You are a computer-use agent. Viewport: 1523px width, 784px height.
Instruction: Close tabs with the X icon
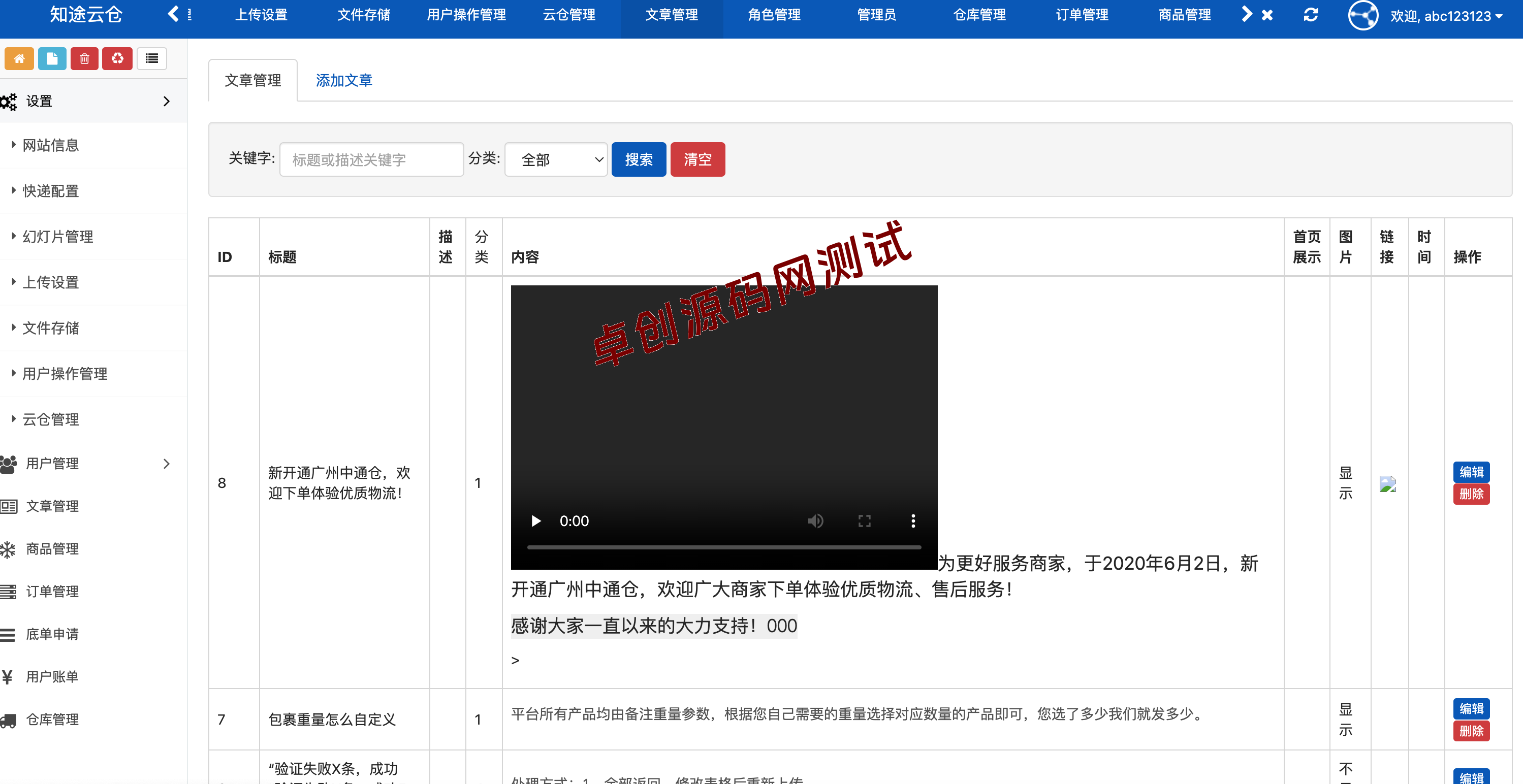[x=1267, y=15]
